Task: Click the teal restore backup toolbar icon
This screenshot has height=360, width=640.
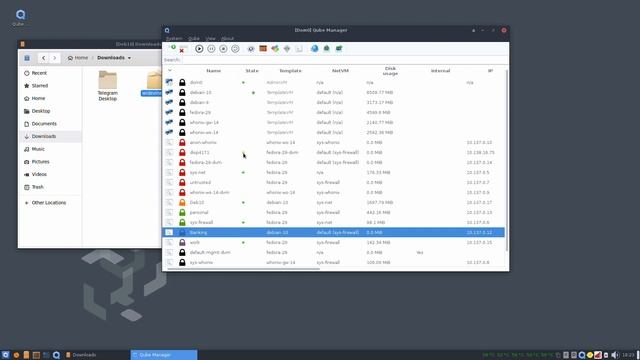Action: 339,49
